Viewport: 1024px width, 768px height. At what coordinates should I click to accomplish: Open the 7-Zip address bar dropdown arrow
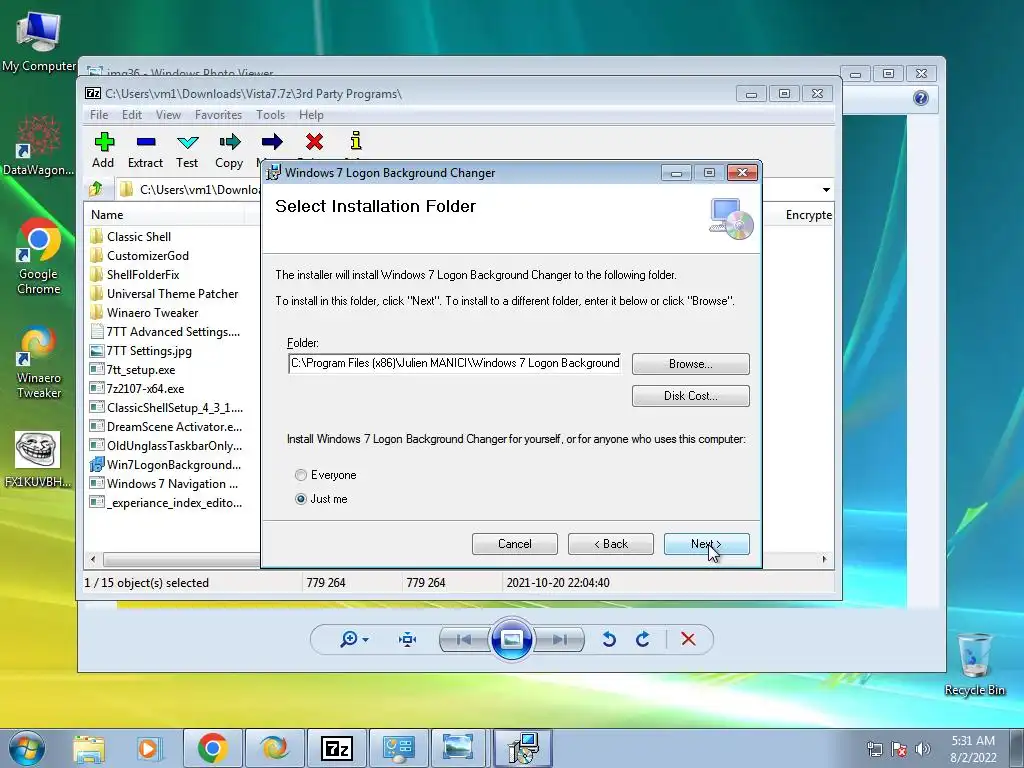click(x=826, y=189)
